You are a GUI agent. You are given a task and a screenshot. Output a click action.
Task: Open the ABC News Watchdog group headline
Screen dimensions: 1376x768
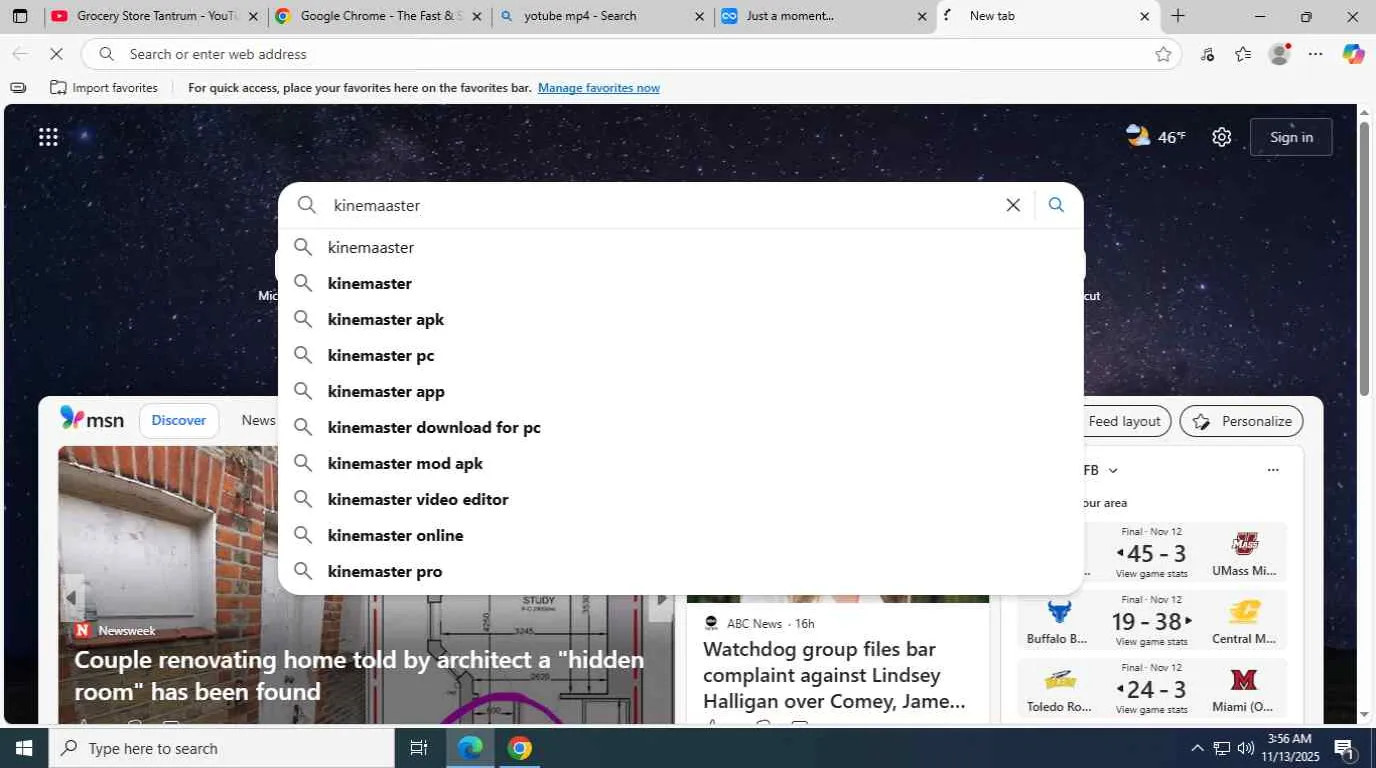[834, 675]
